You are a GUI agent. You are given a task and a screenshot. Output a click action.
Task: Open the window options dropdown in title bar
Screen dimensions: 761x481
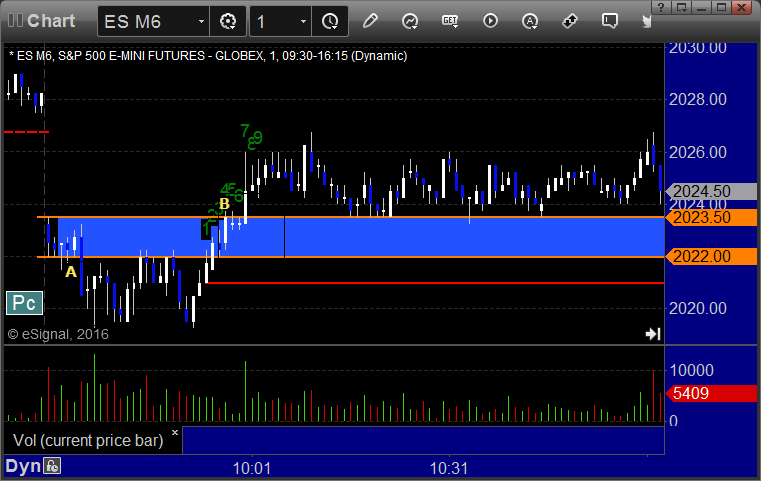pos(681,7)
